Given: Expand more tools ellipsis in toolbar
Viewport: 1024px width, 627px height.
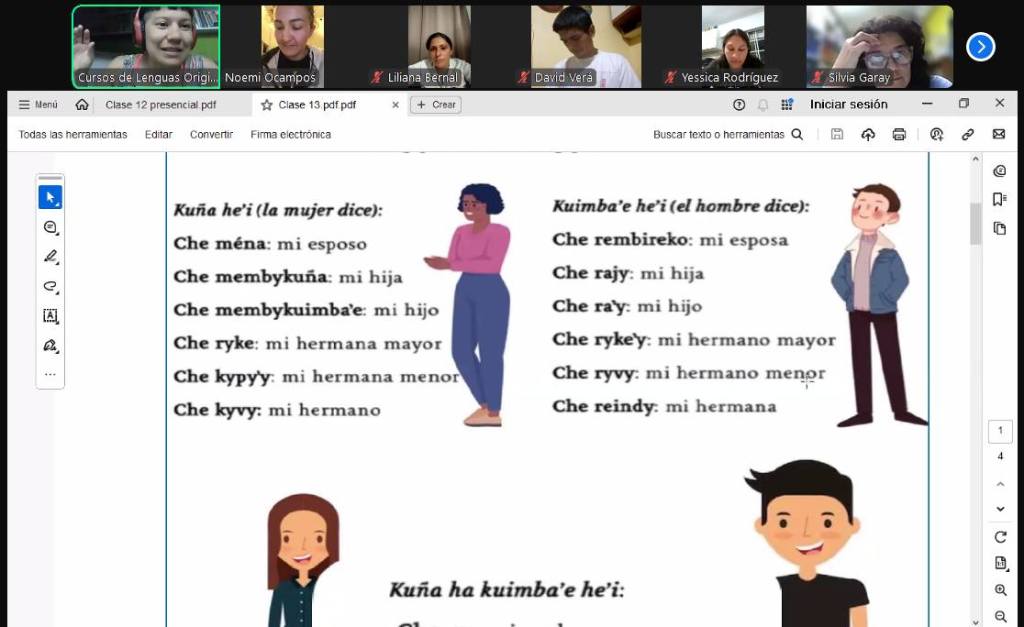Looking at the screenshot, I should pyautogui.click(x=50, y=375).
